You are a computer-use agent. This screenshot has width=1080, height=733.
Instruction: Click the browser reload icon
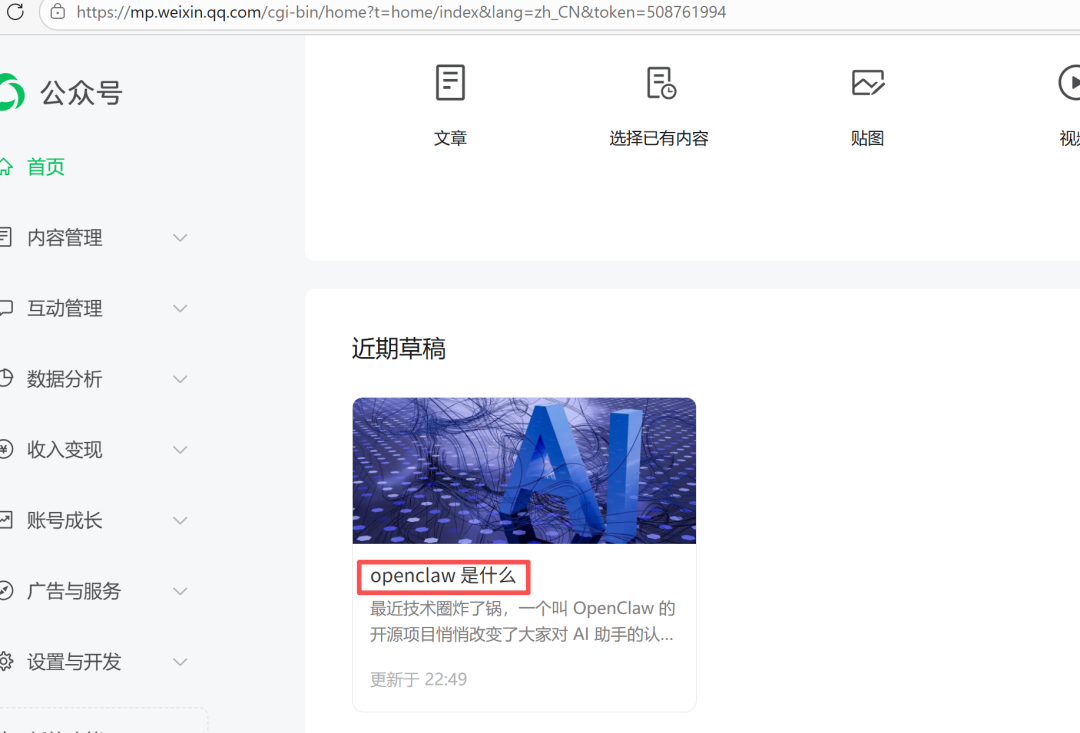pos(15,12)
